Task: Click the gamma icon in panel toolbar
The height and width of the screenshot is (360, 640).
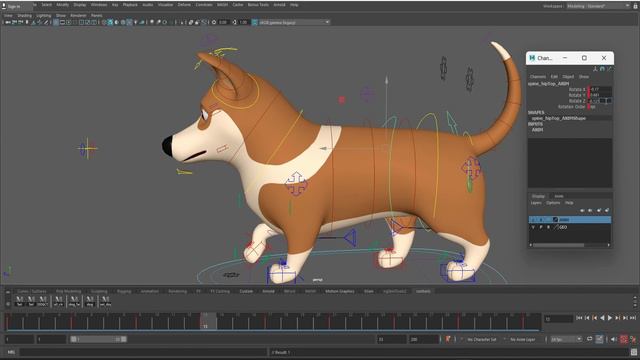Action: pos(235,22)
